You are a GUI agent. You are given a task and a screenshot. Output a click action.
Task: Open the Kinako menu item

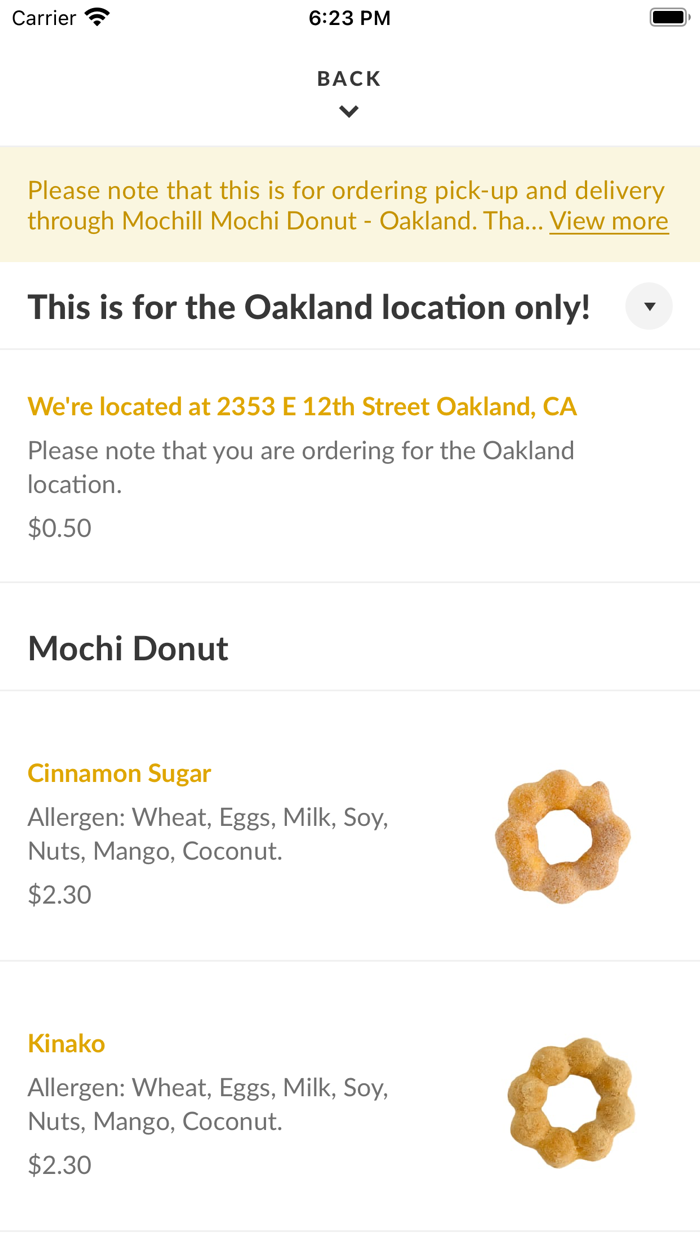point(66,1043)
